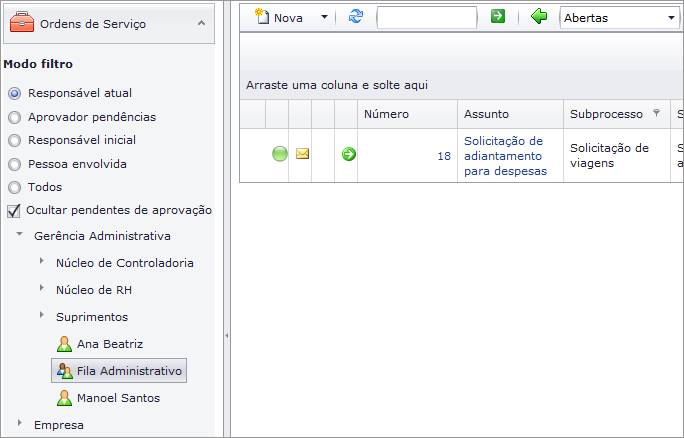Click Ana Beatriz user icon
Screen dimensions: 684x438
(64, 344)
